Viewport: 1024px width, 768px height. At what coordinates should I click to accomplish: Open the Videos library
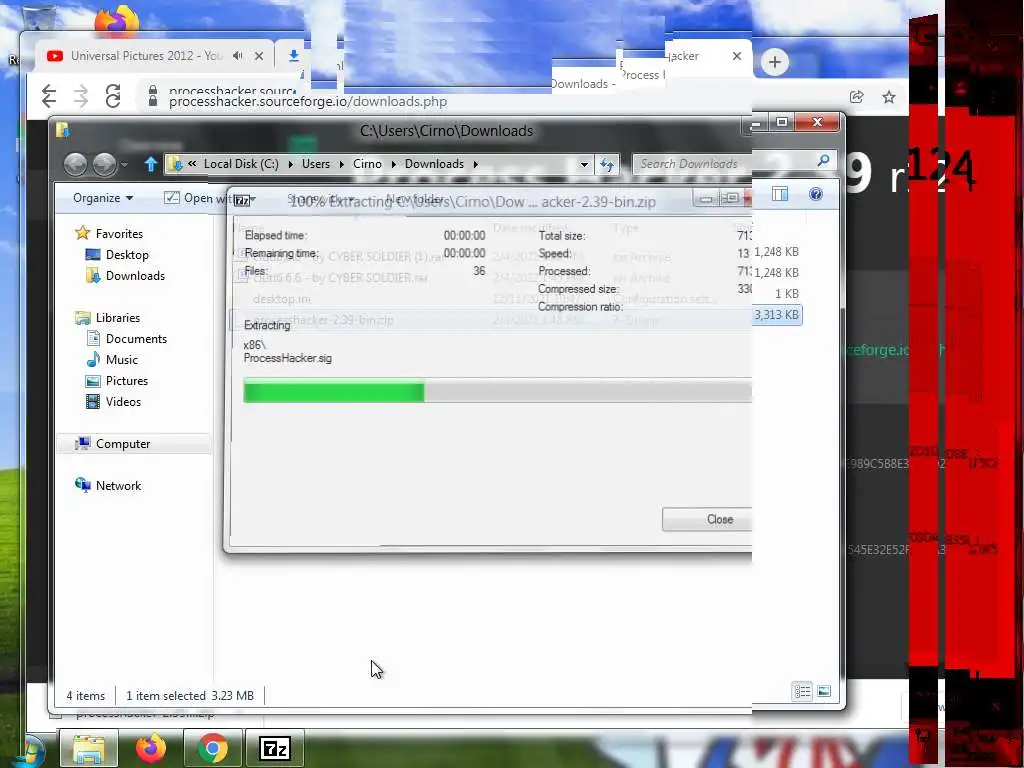(x=123, y=401)
